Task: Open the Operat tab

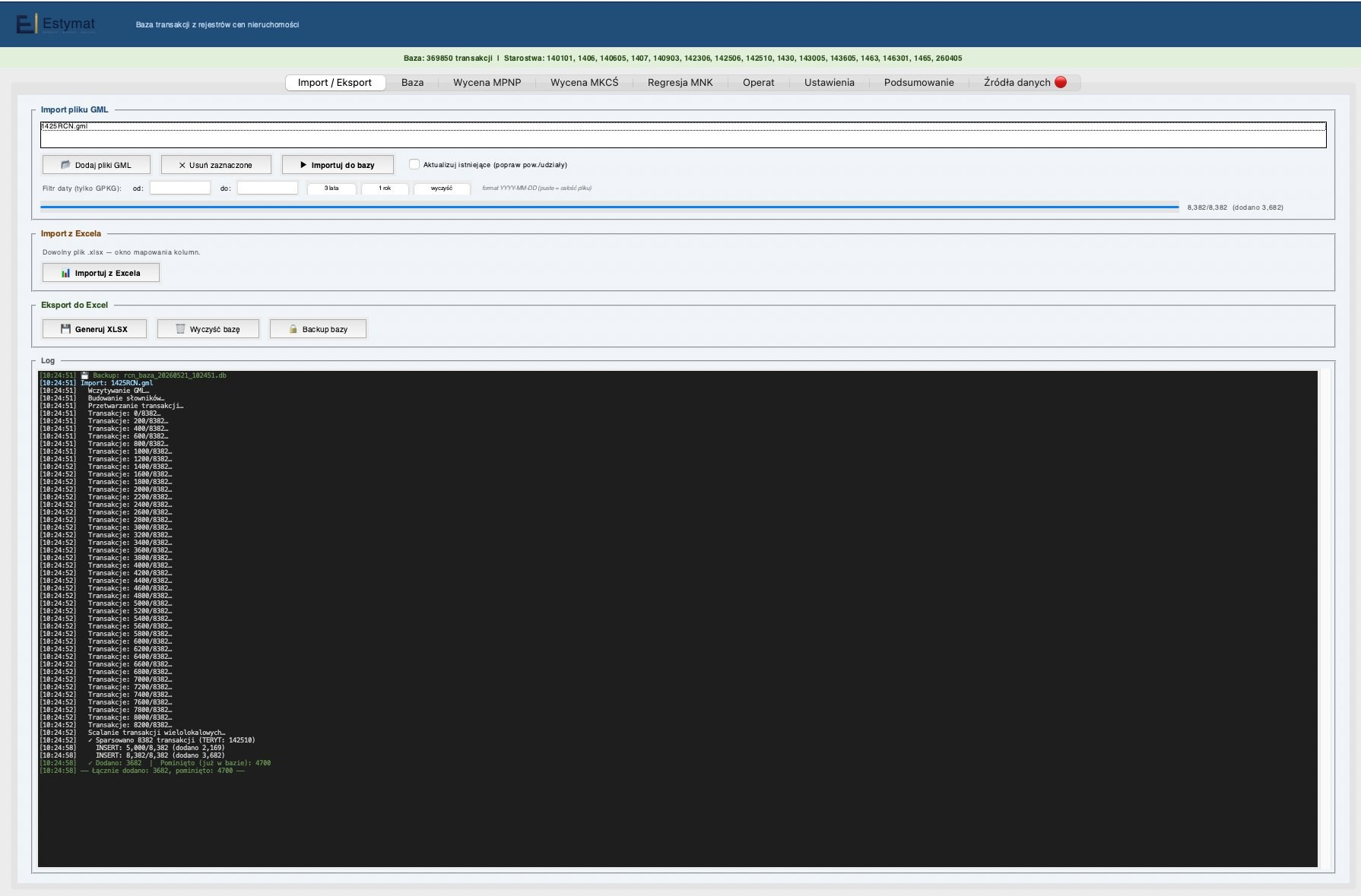Action: 758,82
